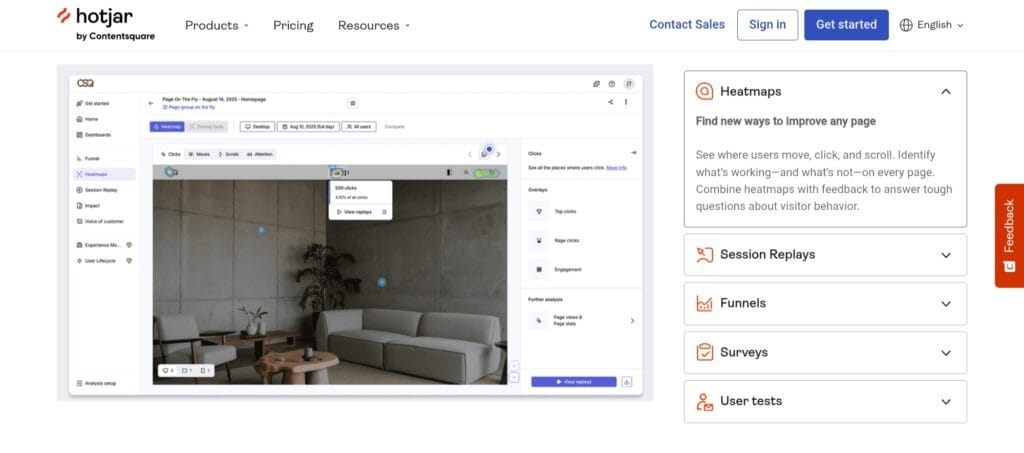Open the Aug 10, 2025 date picker

point(308,127)
